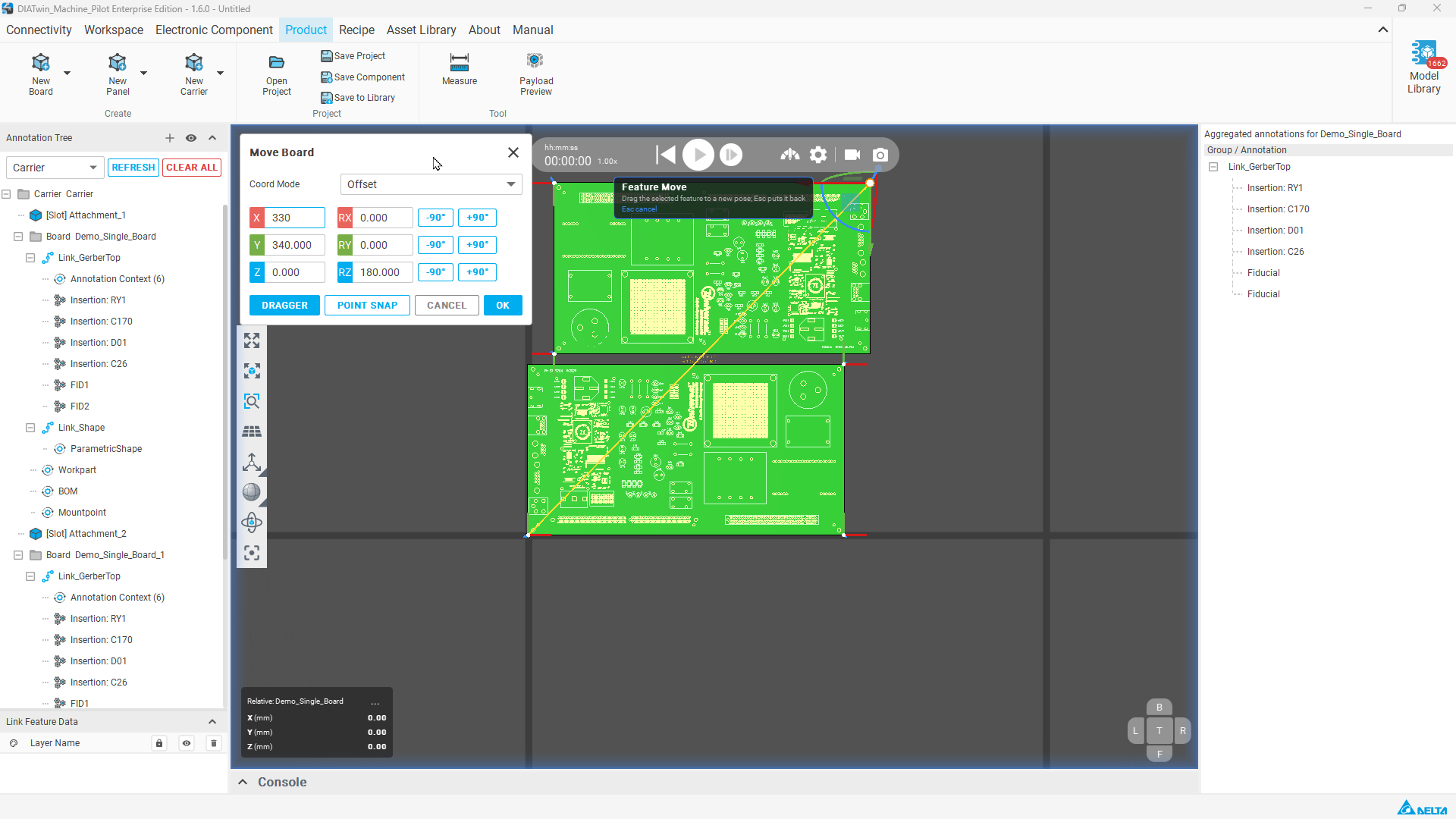The image size is (1456, 819).
Task: Take a viewport snapshot with the camera icon
Action: tap(880, 155)
